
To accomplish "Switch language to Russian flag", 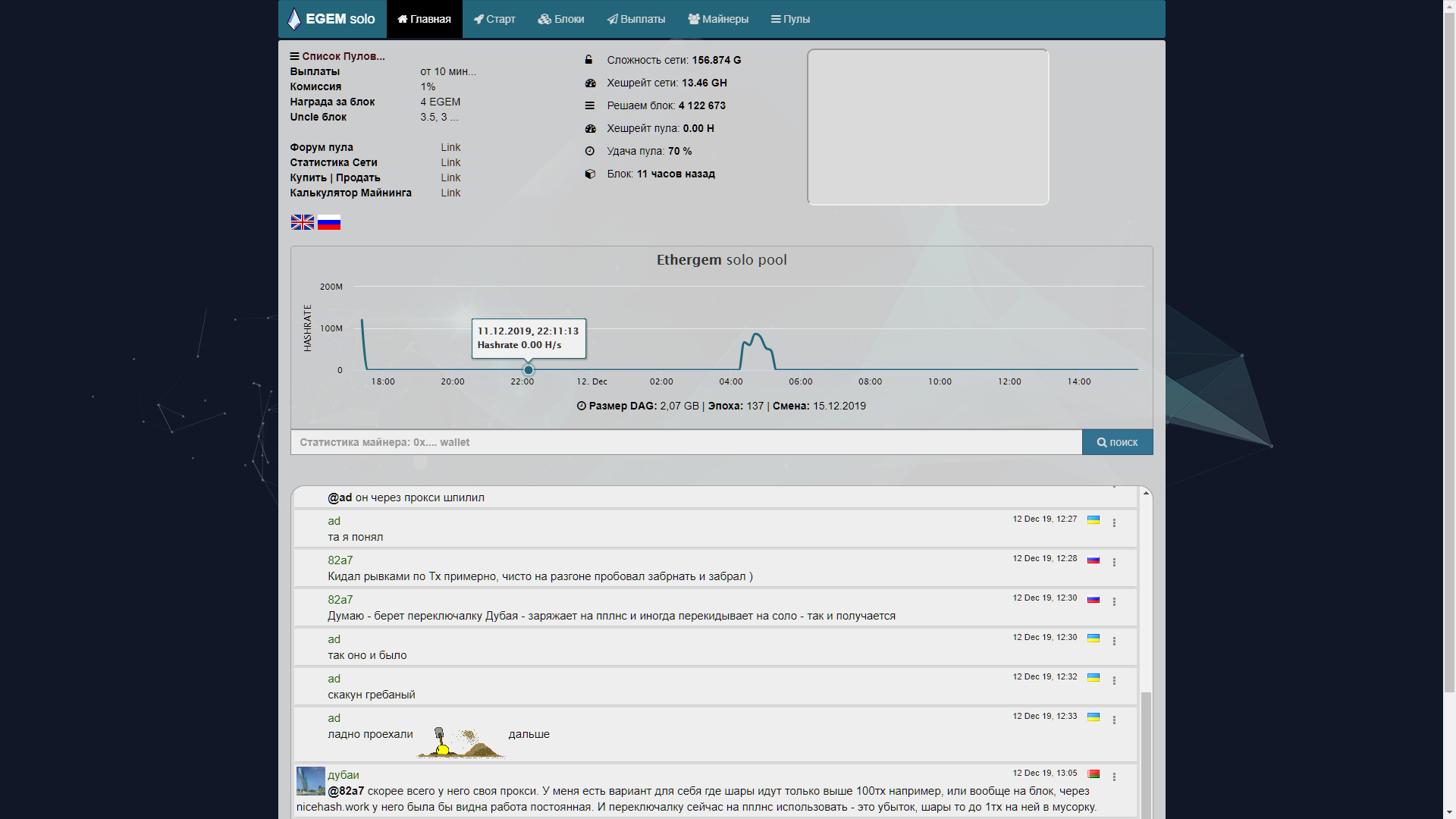I will tap(329, 222).
